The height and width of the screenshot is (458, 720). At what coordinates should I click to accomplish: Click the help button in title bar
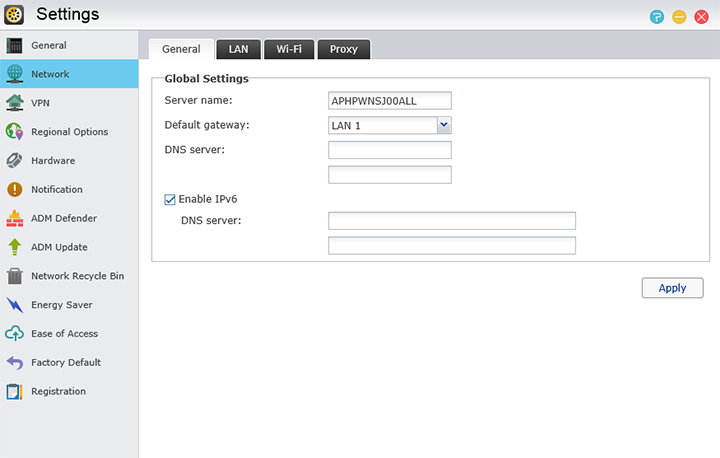coord(656,16)
